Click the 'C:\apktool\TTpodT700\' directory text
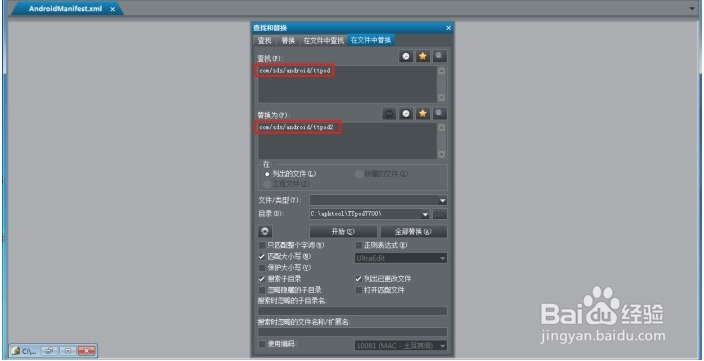The image size is (704, 361). coord(346,215)
